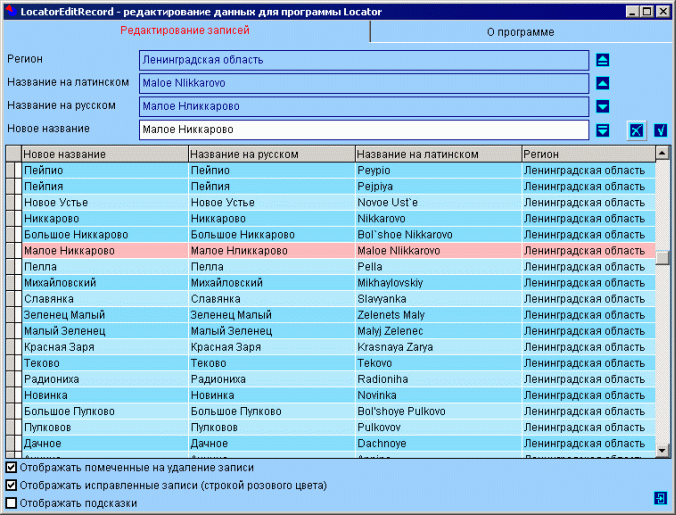Click the table scrollbar up arrow
The height and width of the screenshot is (515, 676).
(x=662, y=153)
